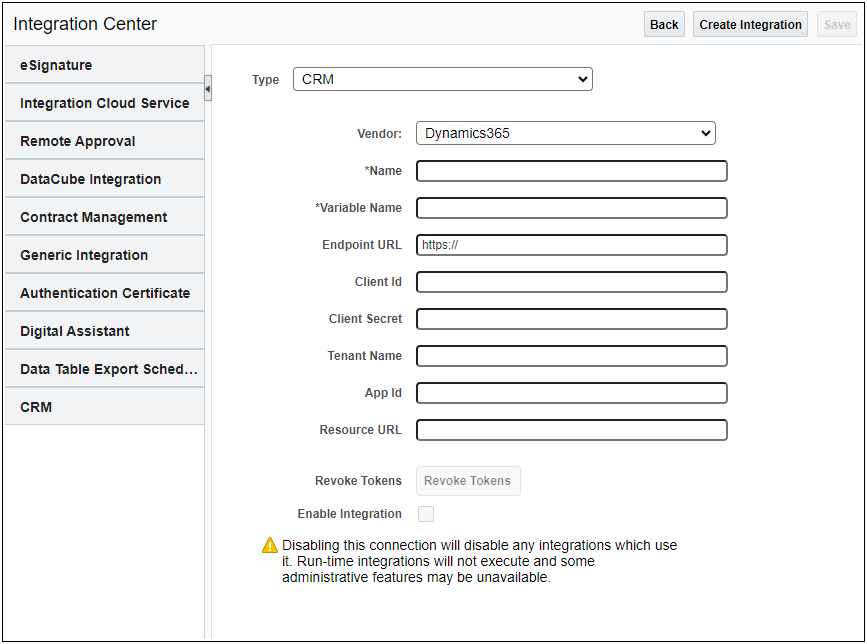
Task: Open the DataCube Integration settings
Action: tap(104, 178)
